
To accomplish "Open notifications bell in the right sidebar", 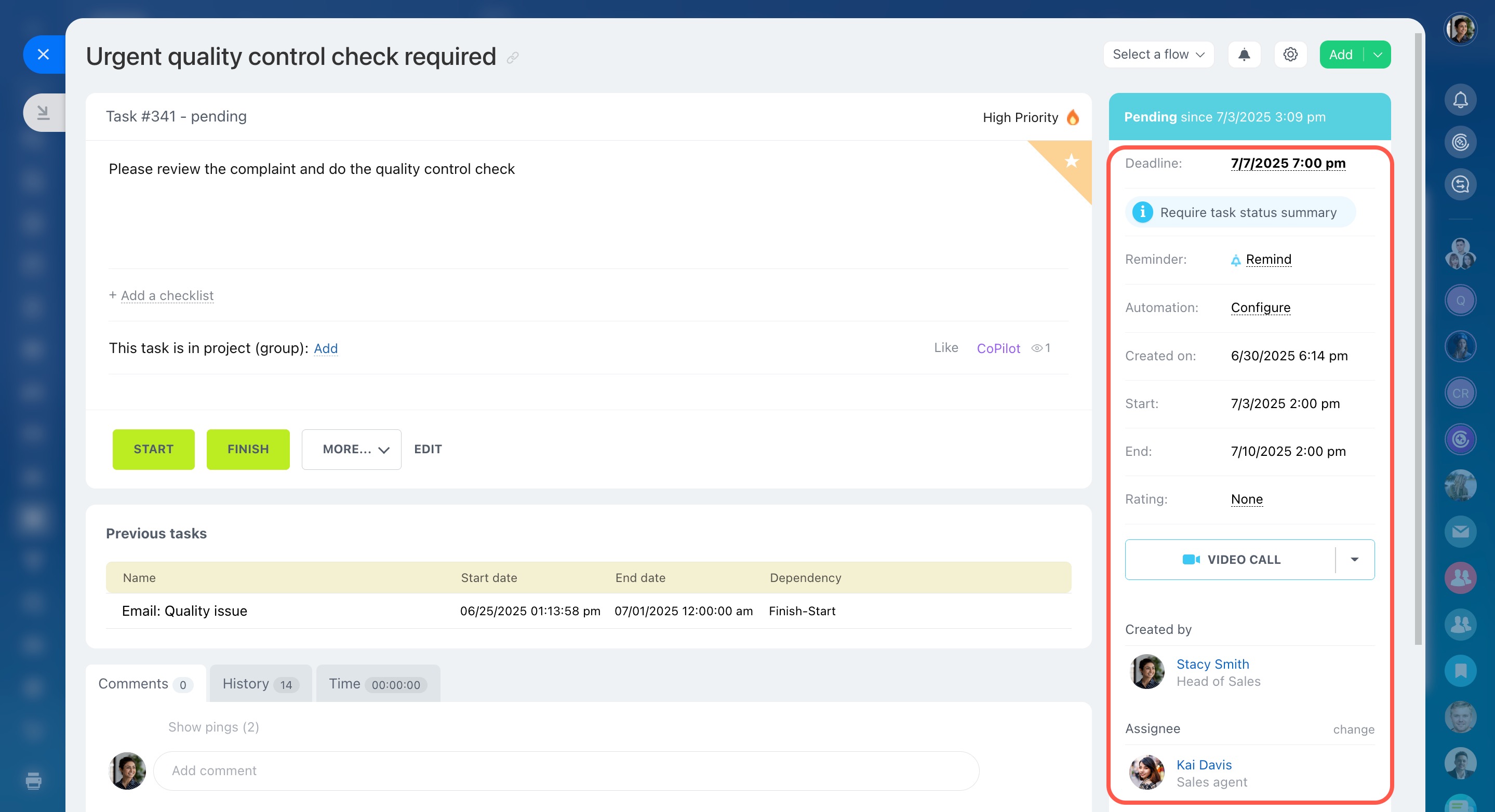I will coord(1460,100).
